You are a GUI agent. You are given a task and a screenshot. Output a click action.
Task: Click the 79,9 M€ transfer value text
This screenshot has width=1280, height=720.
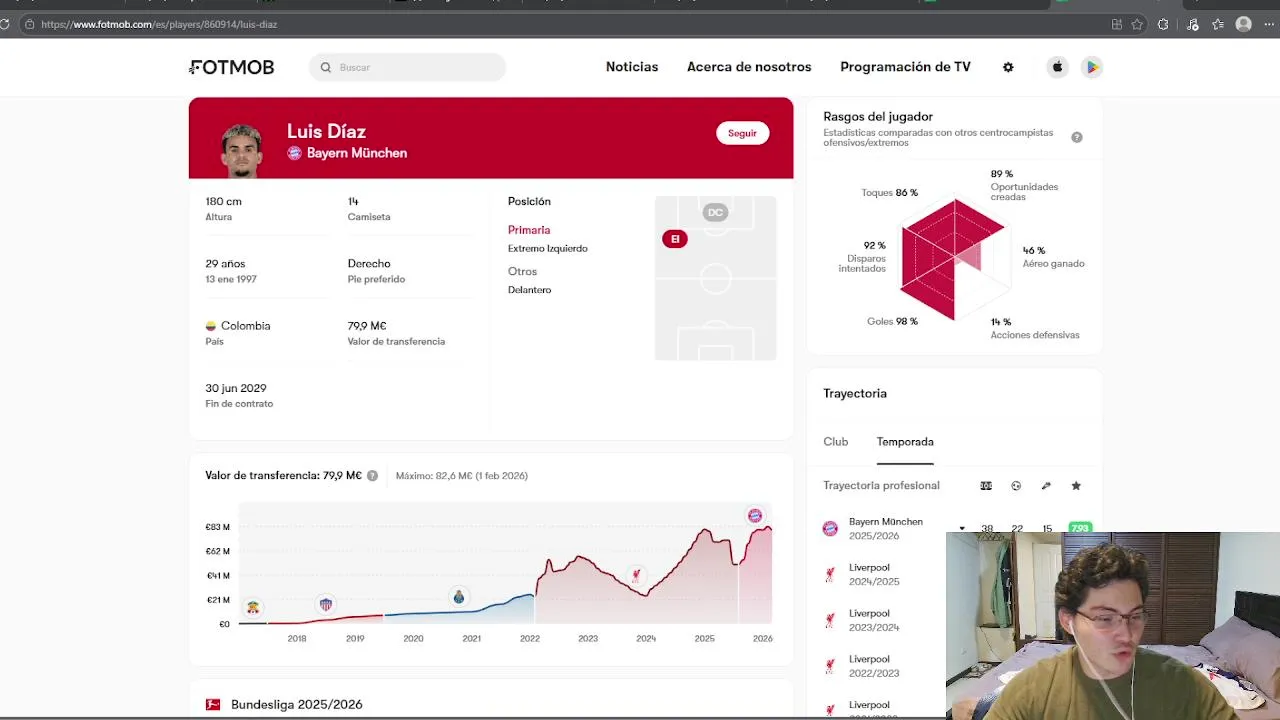367,326
